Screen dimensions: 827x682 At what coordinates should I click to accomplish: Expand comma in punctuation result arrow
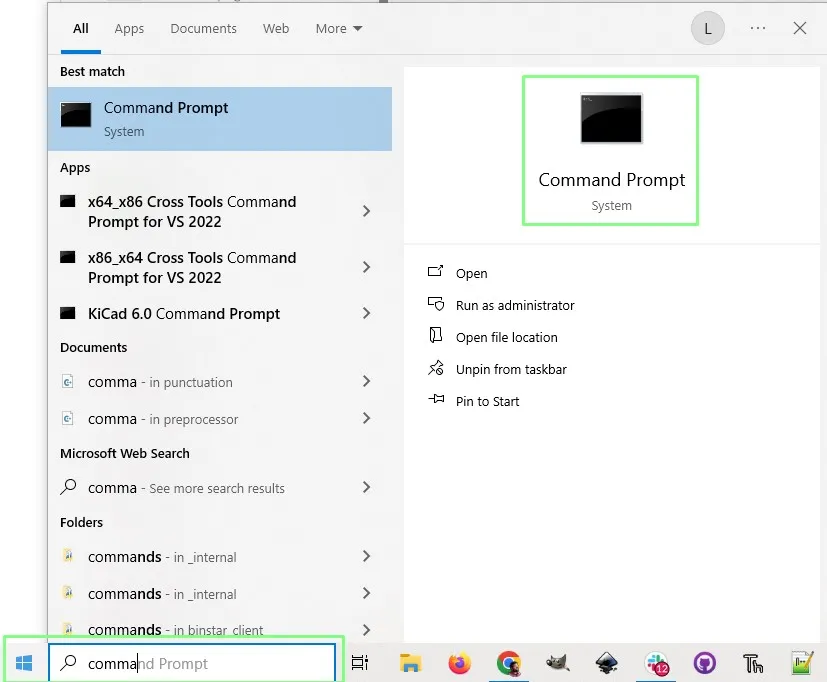click(x=367, y=381)
